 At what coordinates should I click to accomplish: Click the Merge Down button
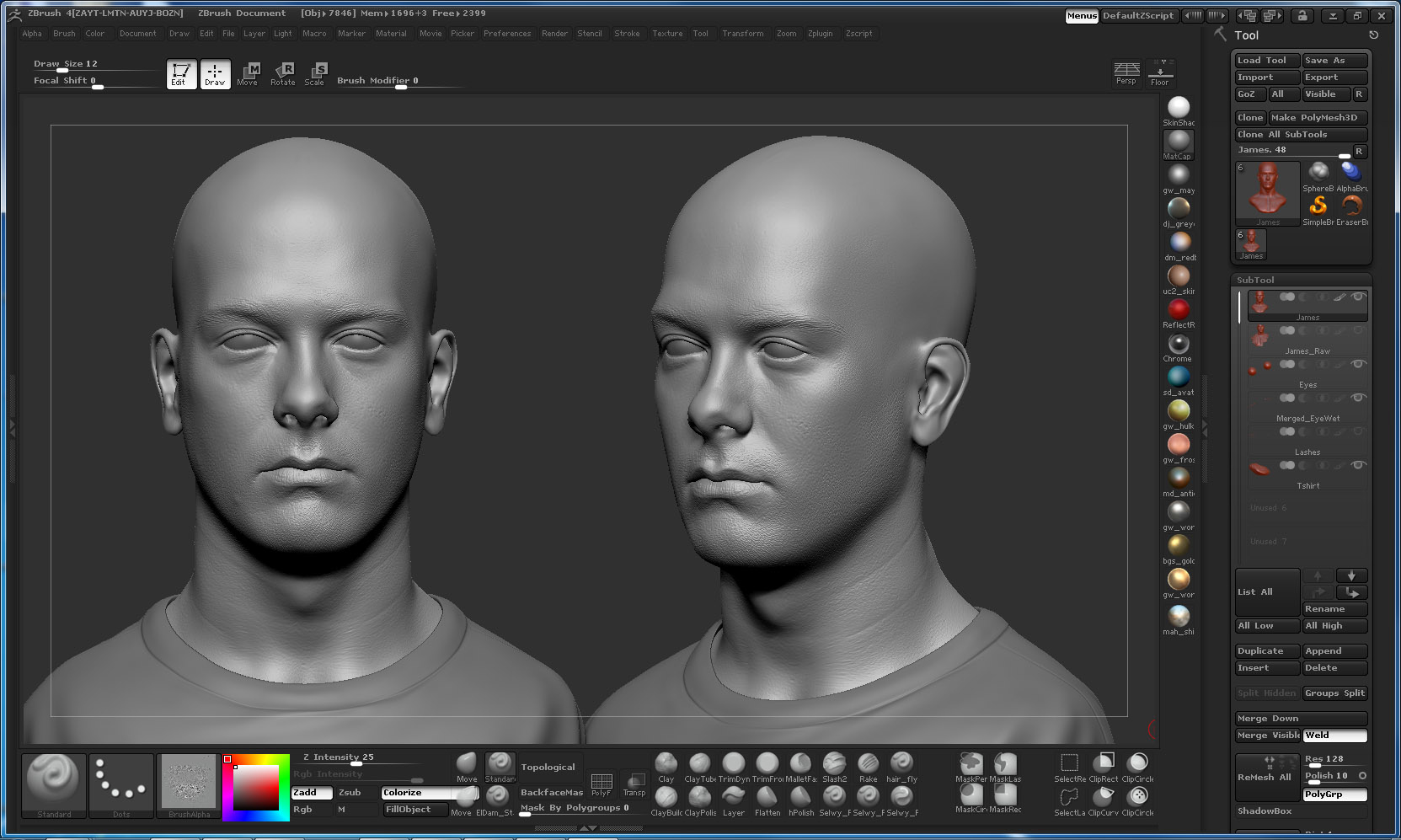(1301, 719)
